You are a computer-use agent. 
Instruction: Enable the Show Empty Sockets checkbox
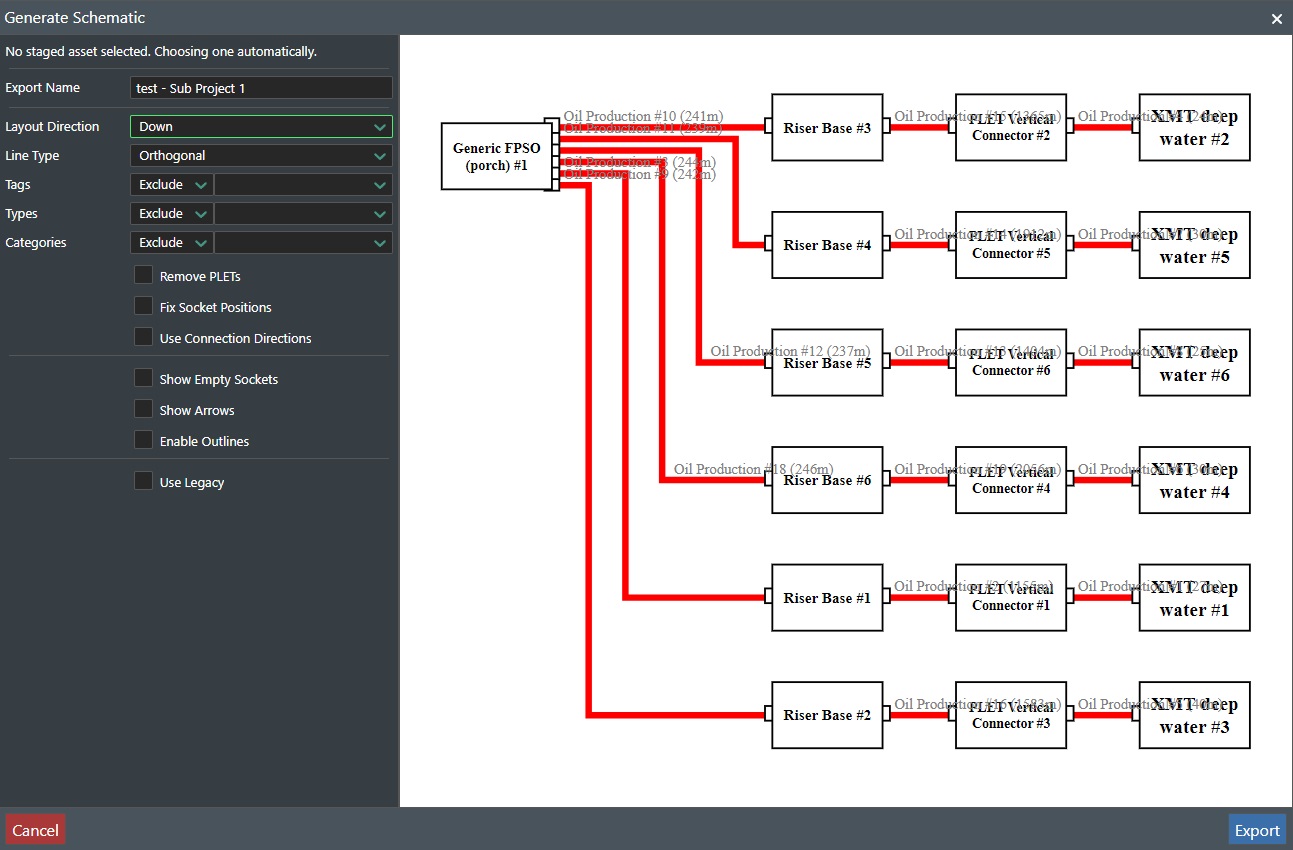(x=144, y=378)
